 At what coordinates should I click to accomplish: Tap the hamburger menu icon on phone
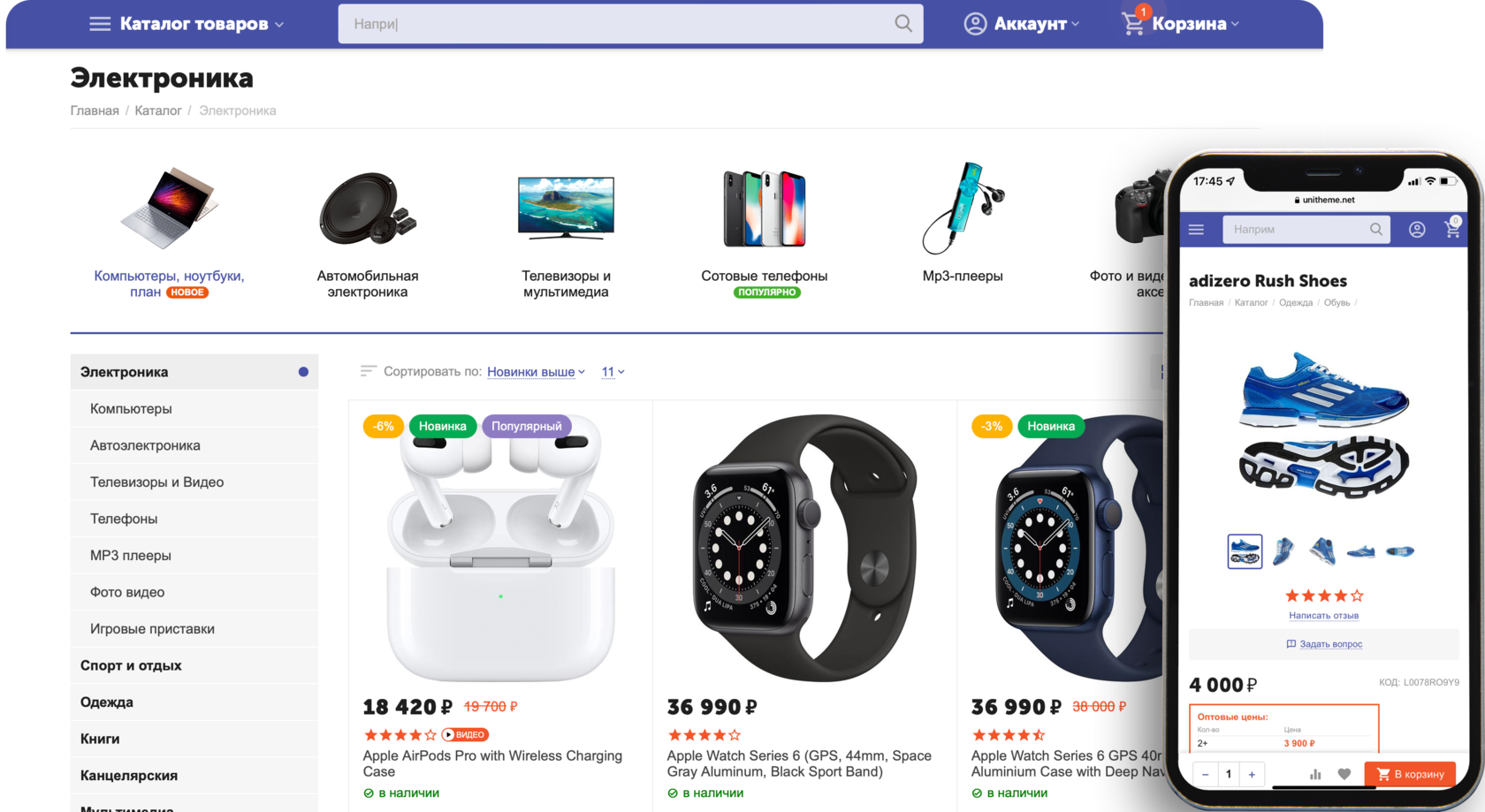coord(1196,230)
